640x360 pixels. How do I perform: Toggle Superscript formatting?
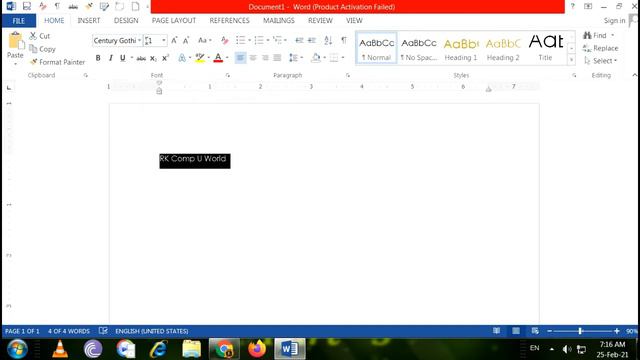[x=165, y=58]
